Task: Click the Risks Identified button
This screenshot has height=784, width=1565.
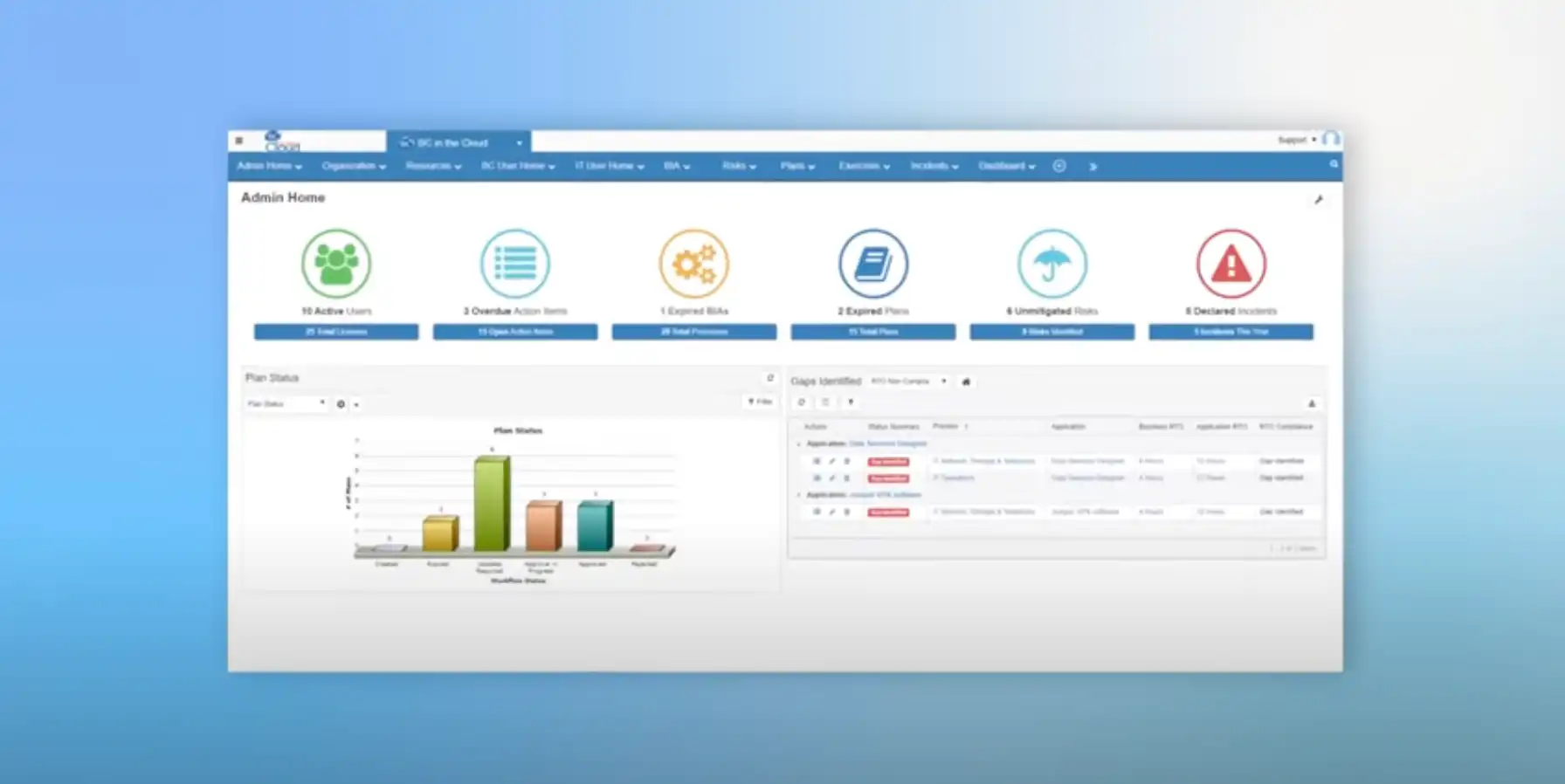Action: point(1052,332)
